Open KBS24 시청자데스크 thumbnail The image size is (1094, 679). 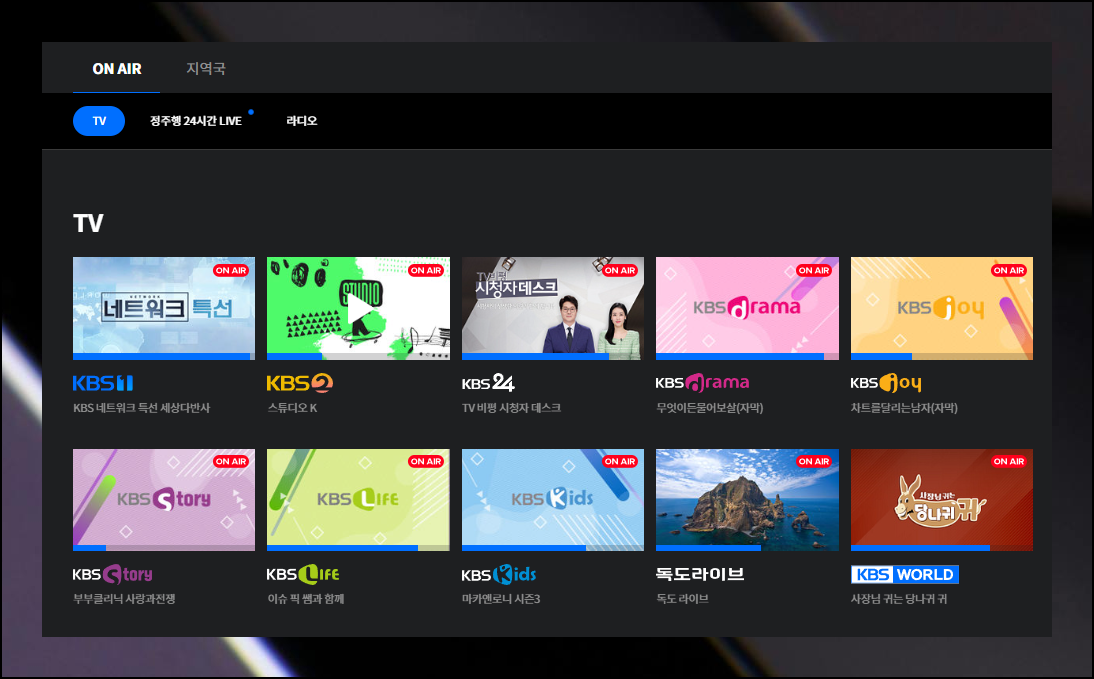[553, 306]
